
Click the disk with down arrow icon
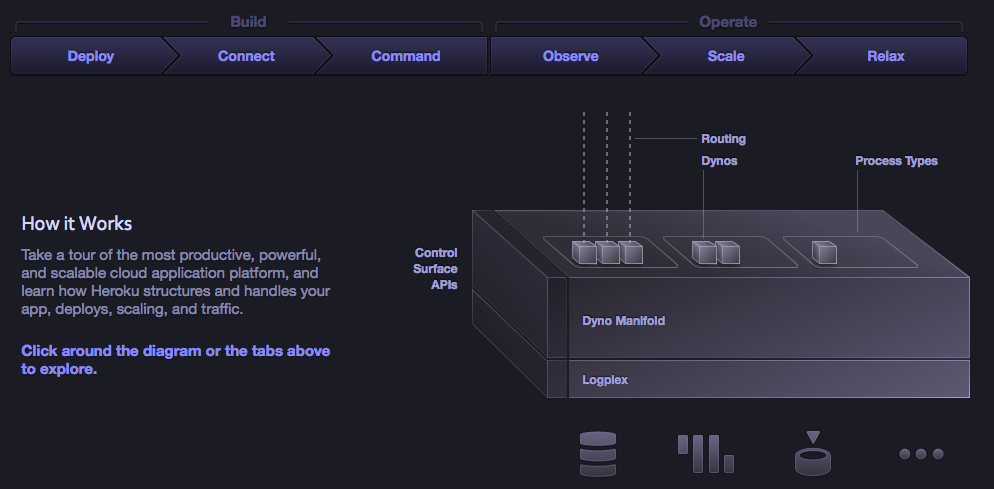[x=813, y=453]
